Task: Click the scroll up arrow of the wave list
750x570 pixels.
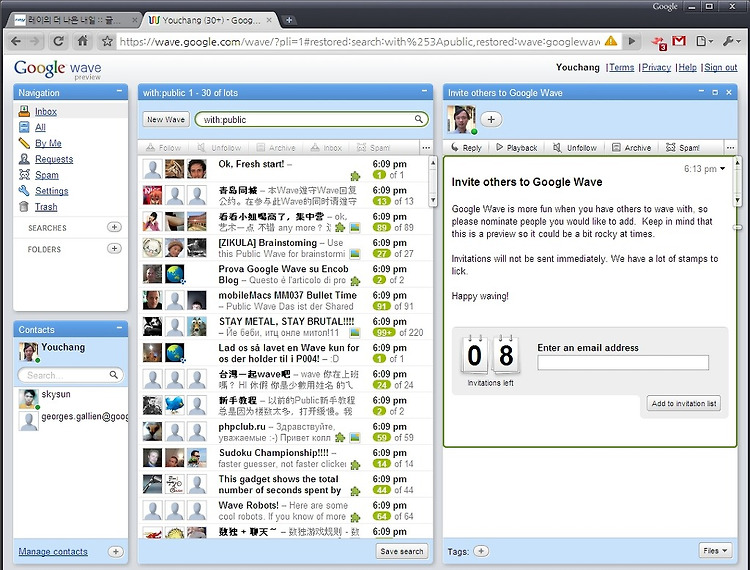Action: coord(432,163)
